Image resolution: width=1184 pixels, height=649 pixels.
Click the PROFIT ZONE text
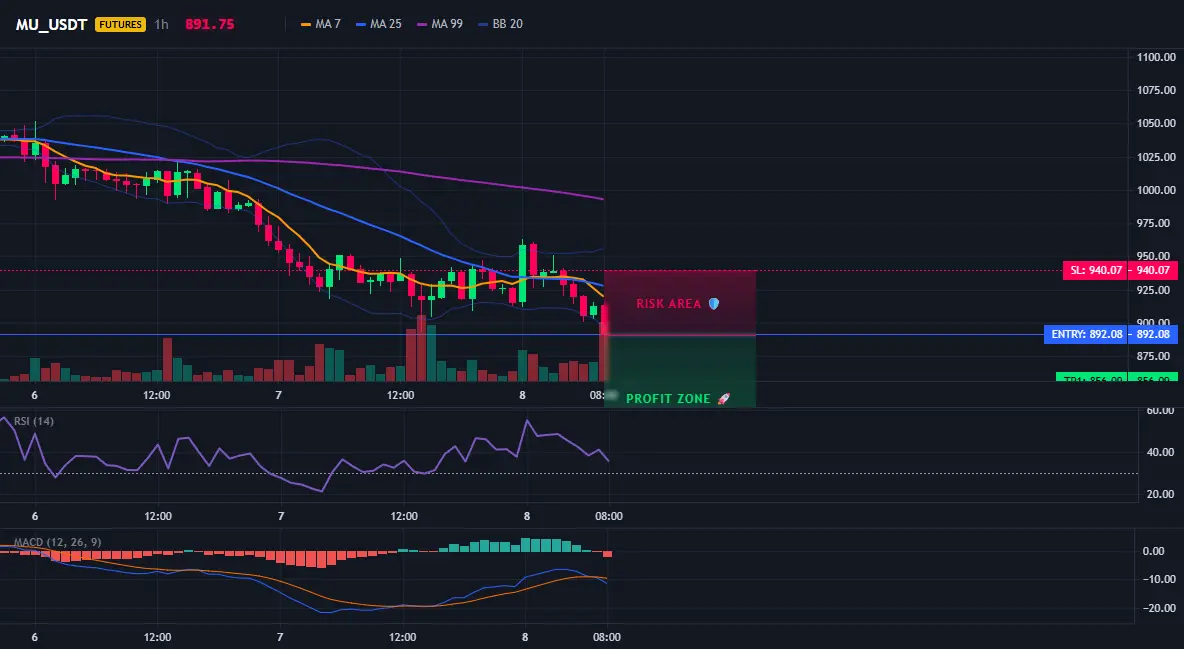668,398
